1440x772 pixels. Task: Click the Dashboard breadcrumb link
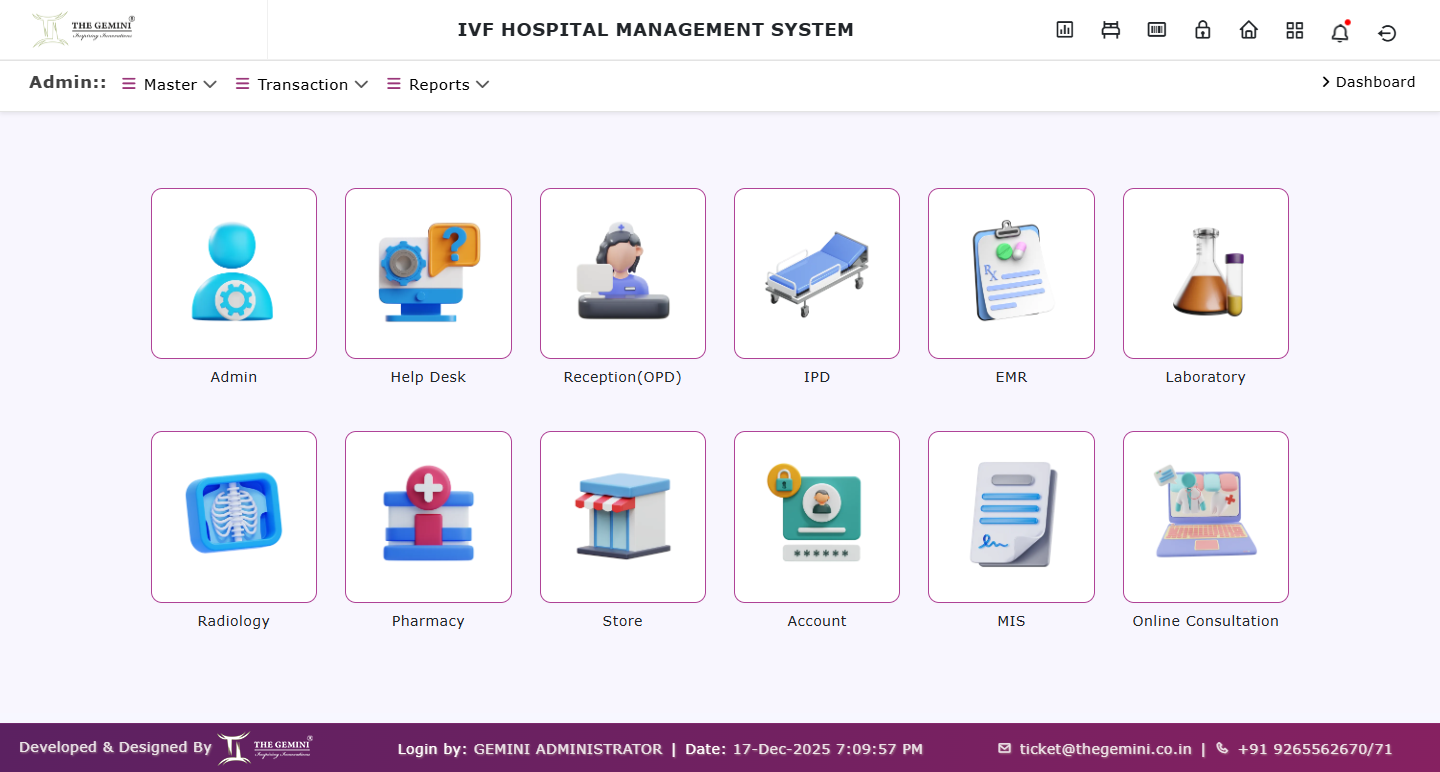(1374, 82)
